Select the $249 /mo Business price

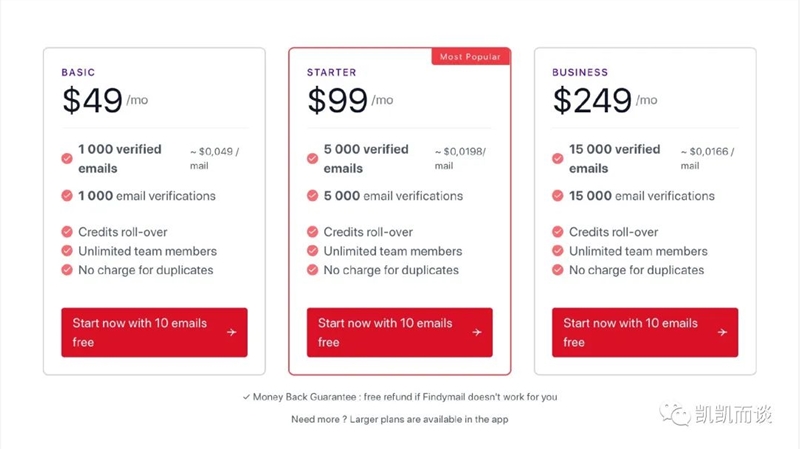click(605, 99)
